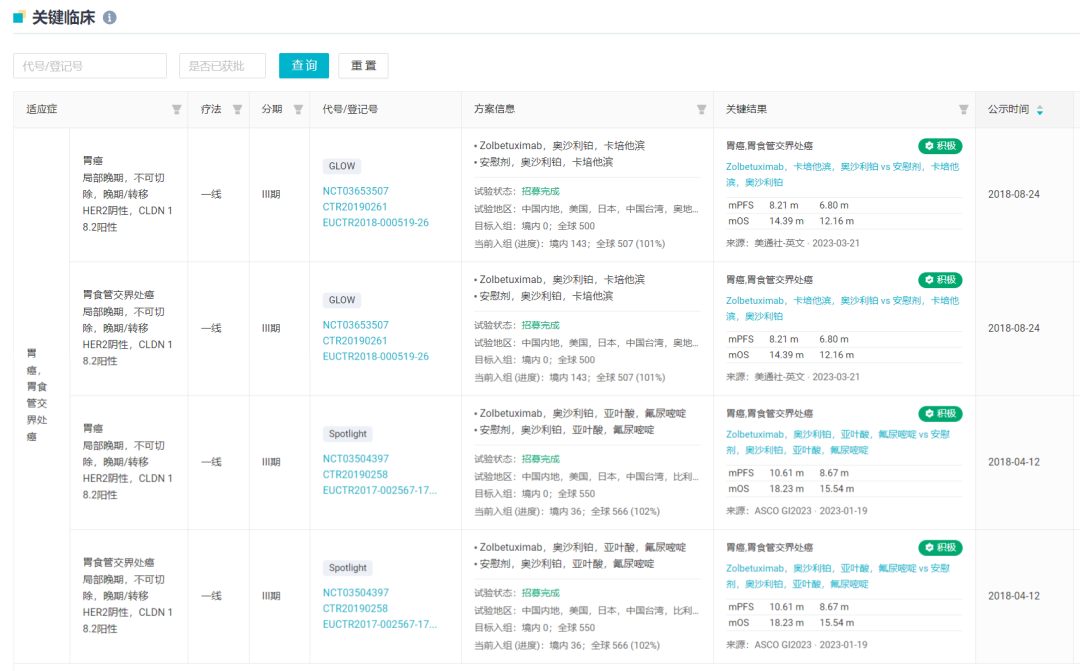Click 来源: 美通社-英文 in first GLOW row
1080x671 pixels.
[793, 243]
